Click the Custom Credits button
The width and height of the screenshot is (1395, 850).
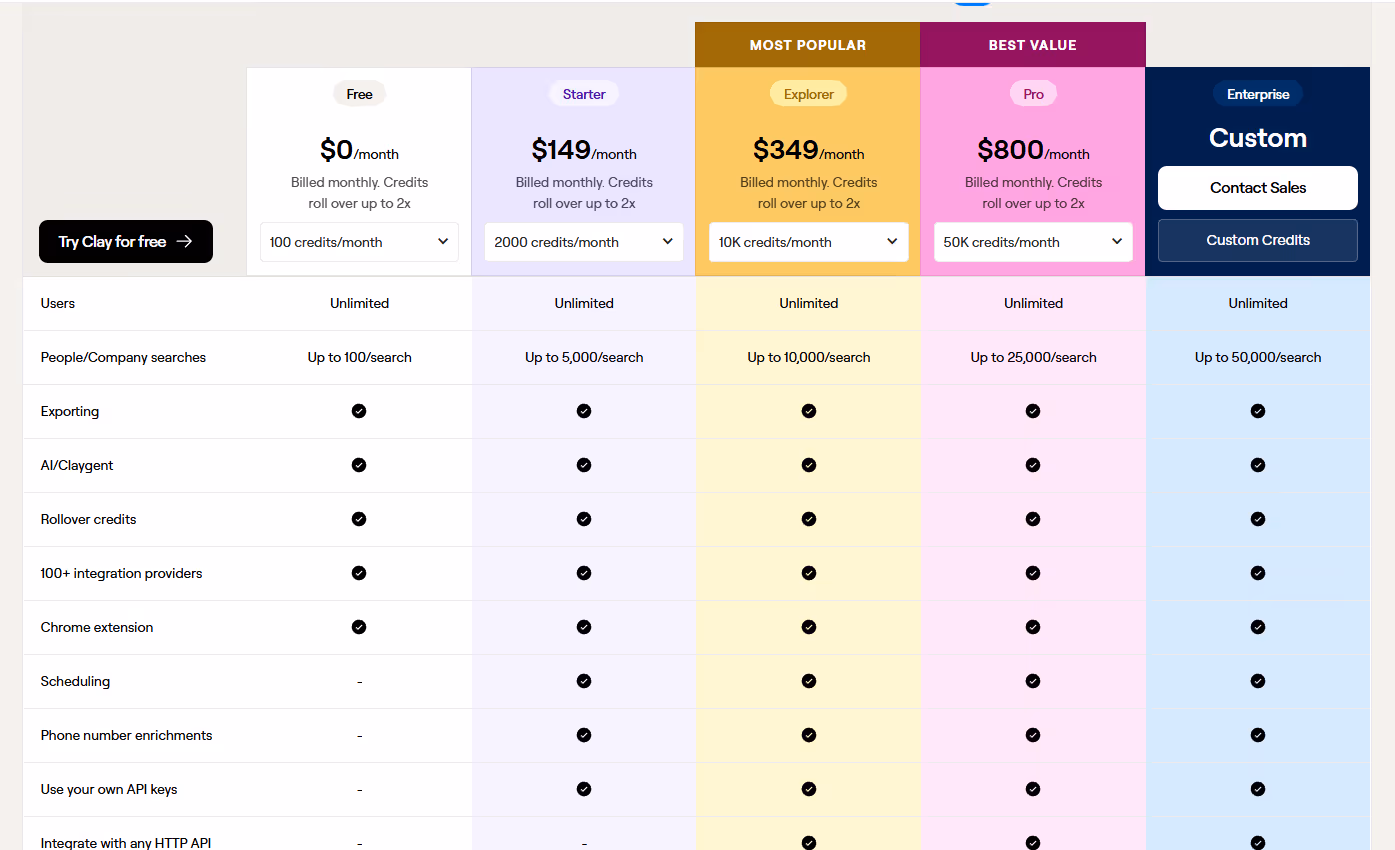coord(1257,240)
